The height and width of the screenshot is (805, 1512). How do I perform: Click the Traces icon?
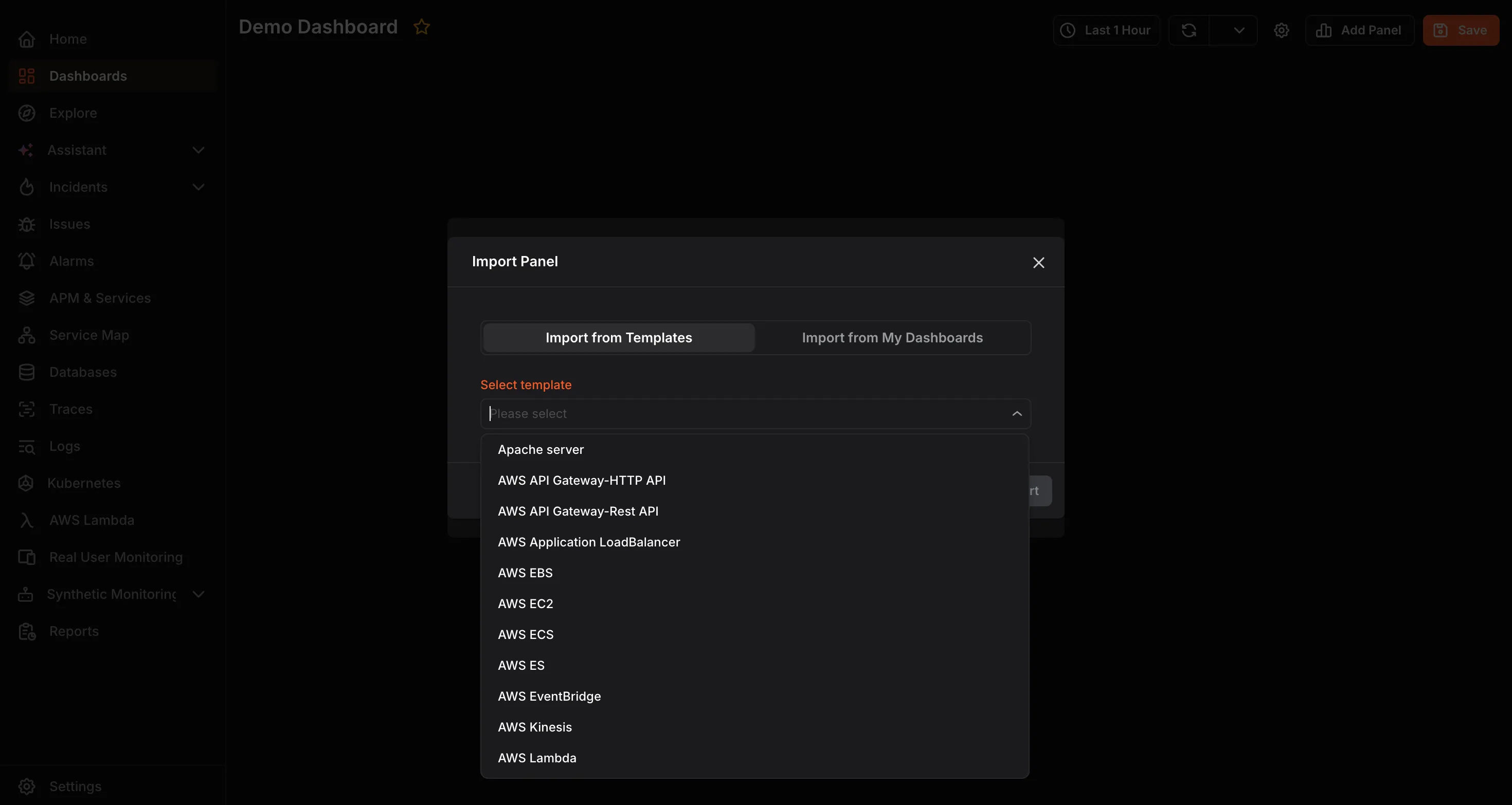(x=26, y=409)
